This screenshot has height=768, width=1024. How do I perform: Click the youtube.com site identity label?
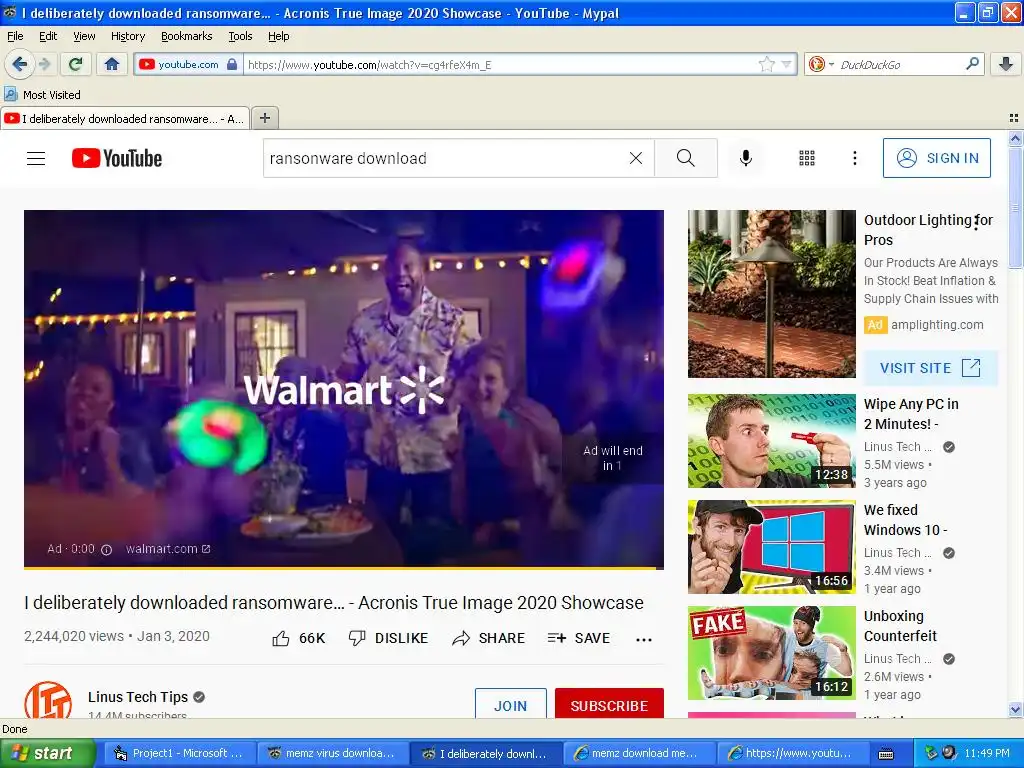click(x=188, y=64)
